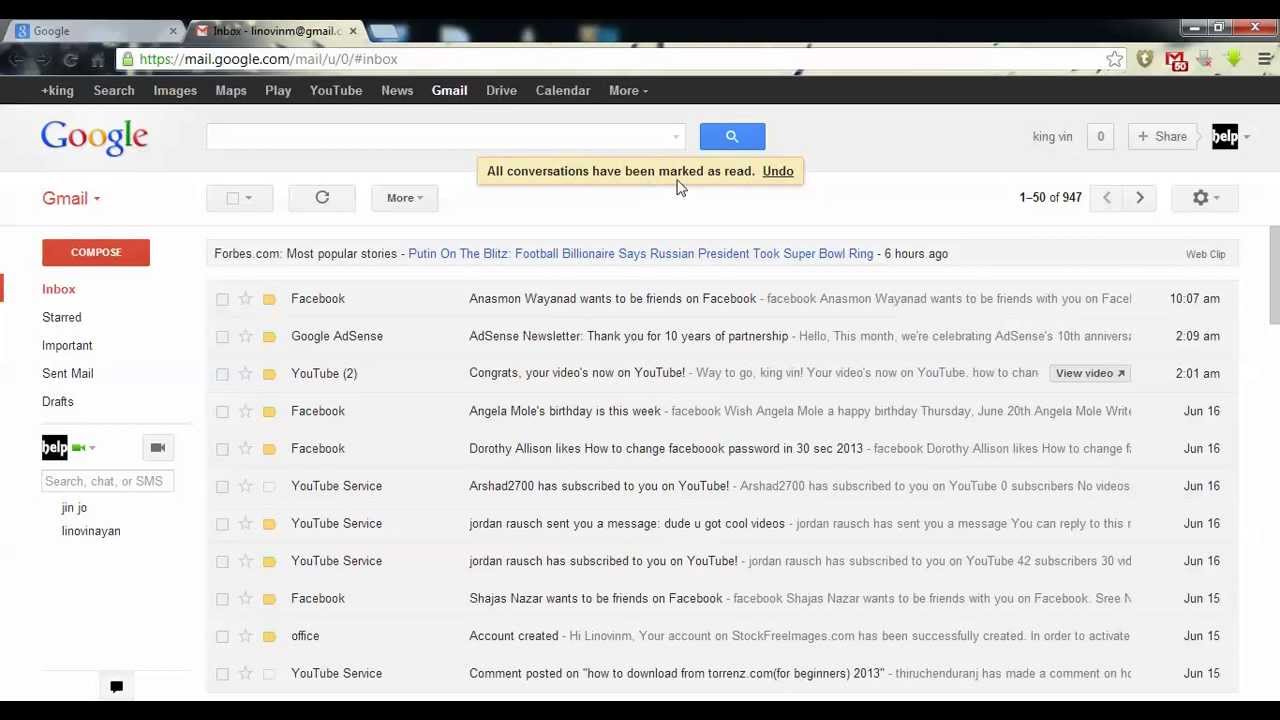Star the Google AdSense email
Viewport: 1280px width, 720px height.
(245, 336)
